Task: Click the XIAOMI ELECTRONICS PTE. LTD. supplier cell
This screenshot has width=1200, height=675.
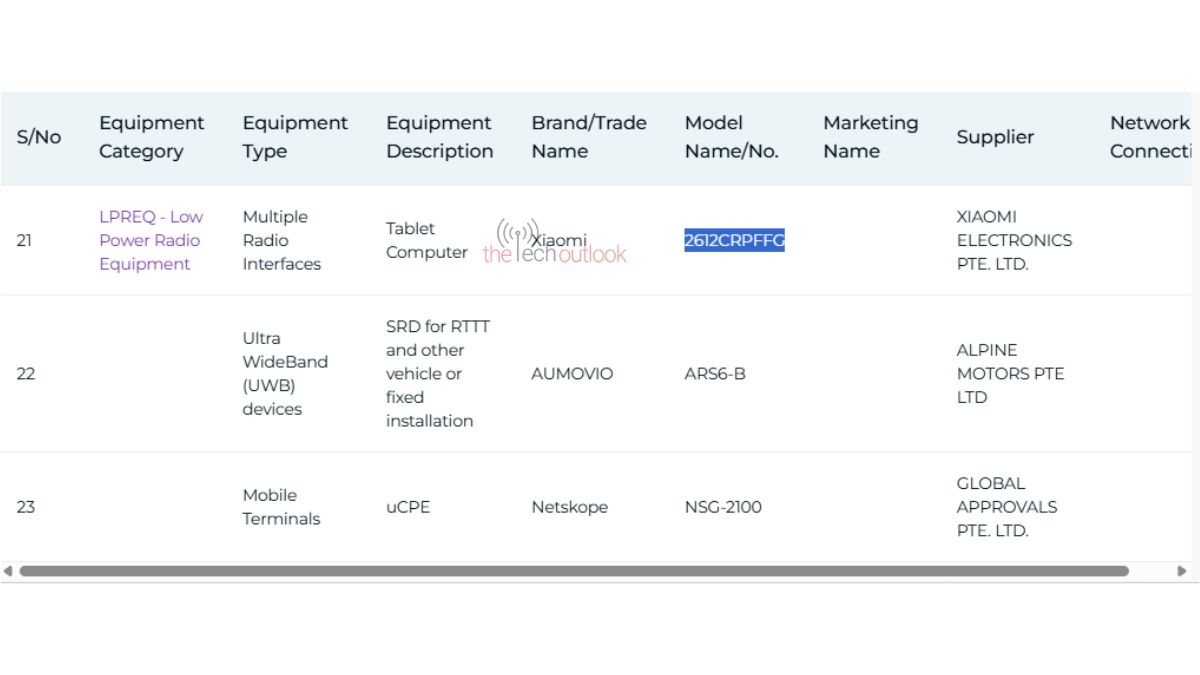Action: 1014,240
